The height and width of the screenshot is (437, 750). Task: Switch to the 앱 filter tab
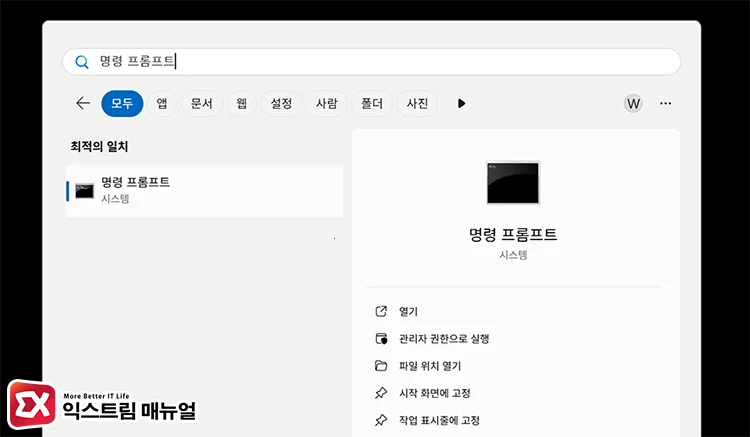162,103
